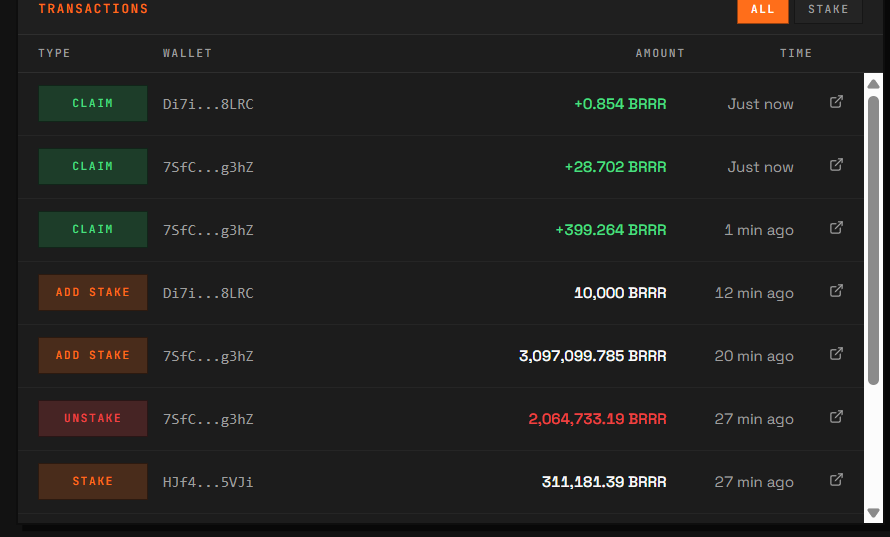This screenshot has height=537, width=890.
Task: Open external link for 311,181.39 BRRR stake
Action: [x=836, y=480]
